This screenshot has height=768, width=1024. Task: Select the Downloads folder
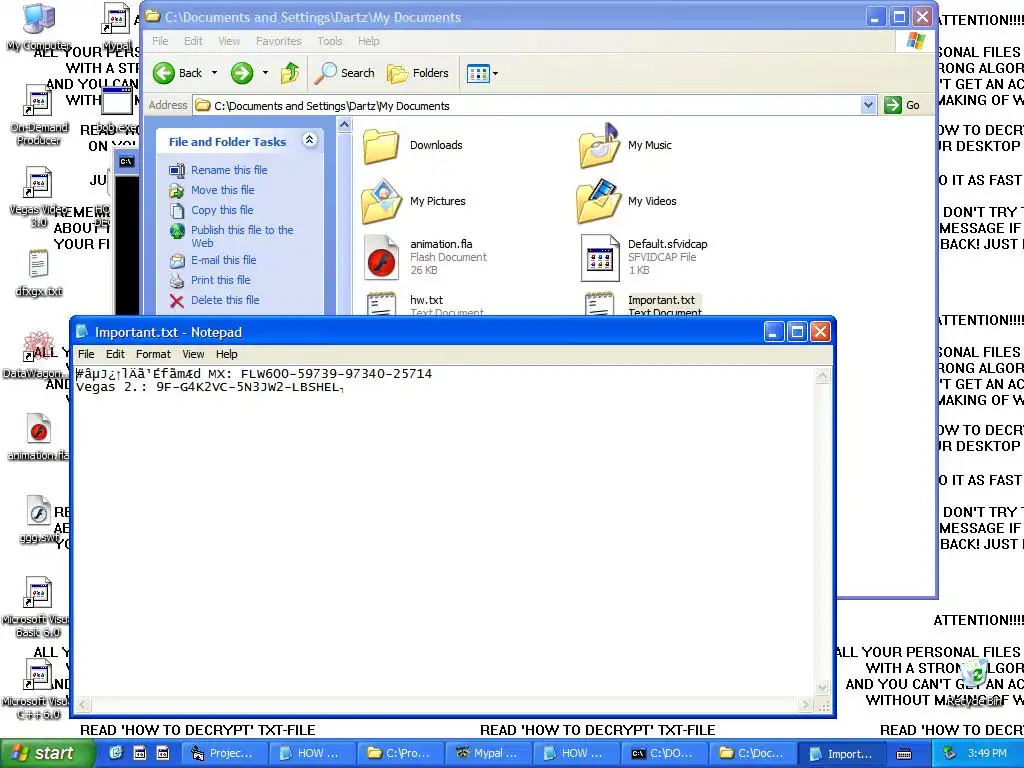coord(413,145)
